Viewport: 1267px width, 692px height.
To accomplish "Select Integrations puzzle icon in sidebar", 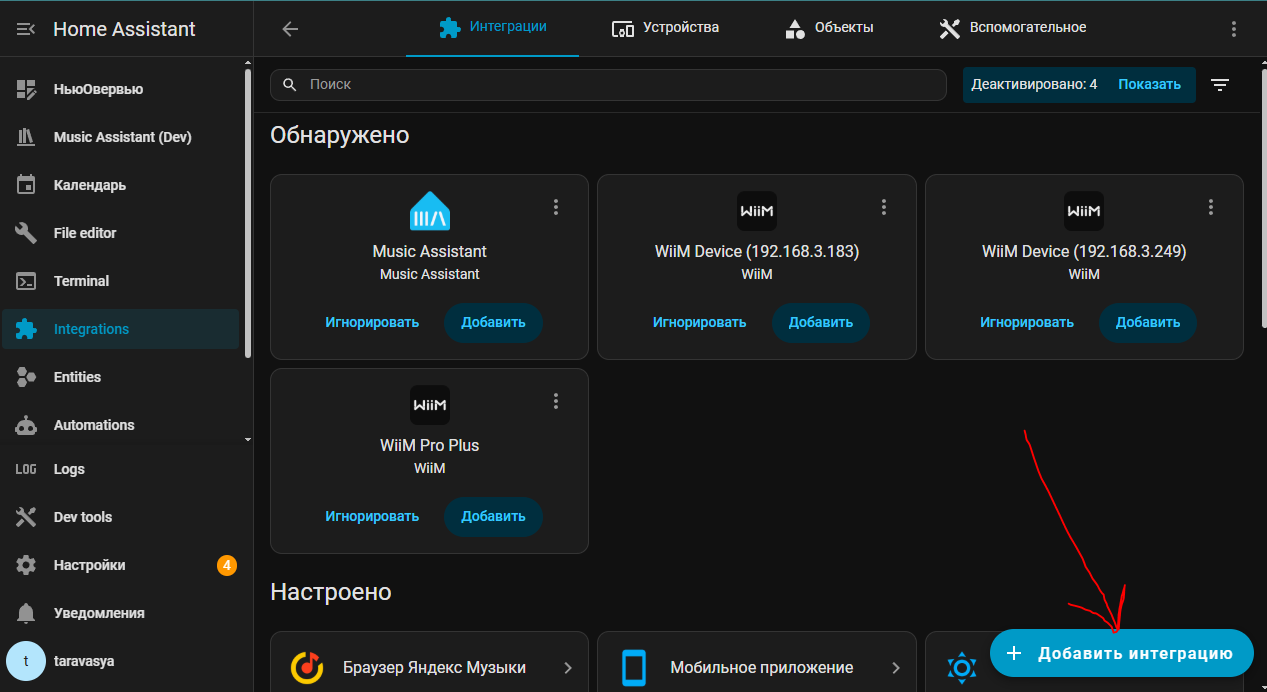I will point(26,329).
